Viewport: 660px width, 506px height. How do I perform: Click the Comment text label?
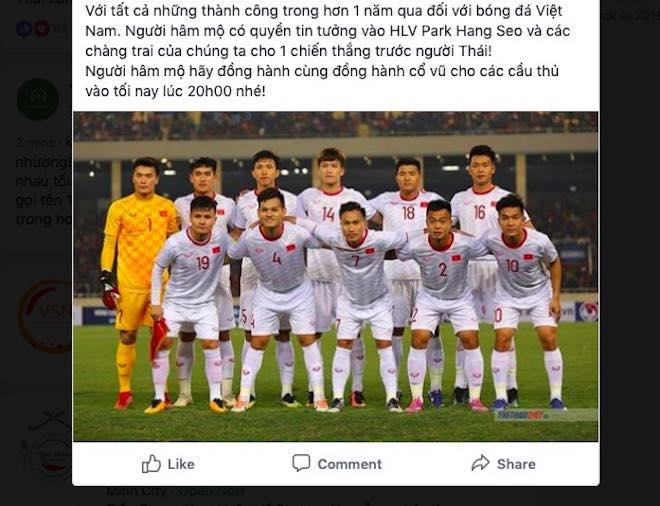pyautogui.click(x=349, y=464)
